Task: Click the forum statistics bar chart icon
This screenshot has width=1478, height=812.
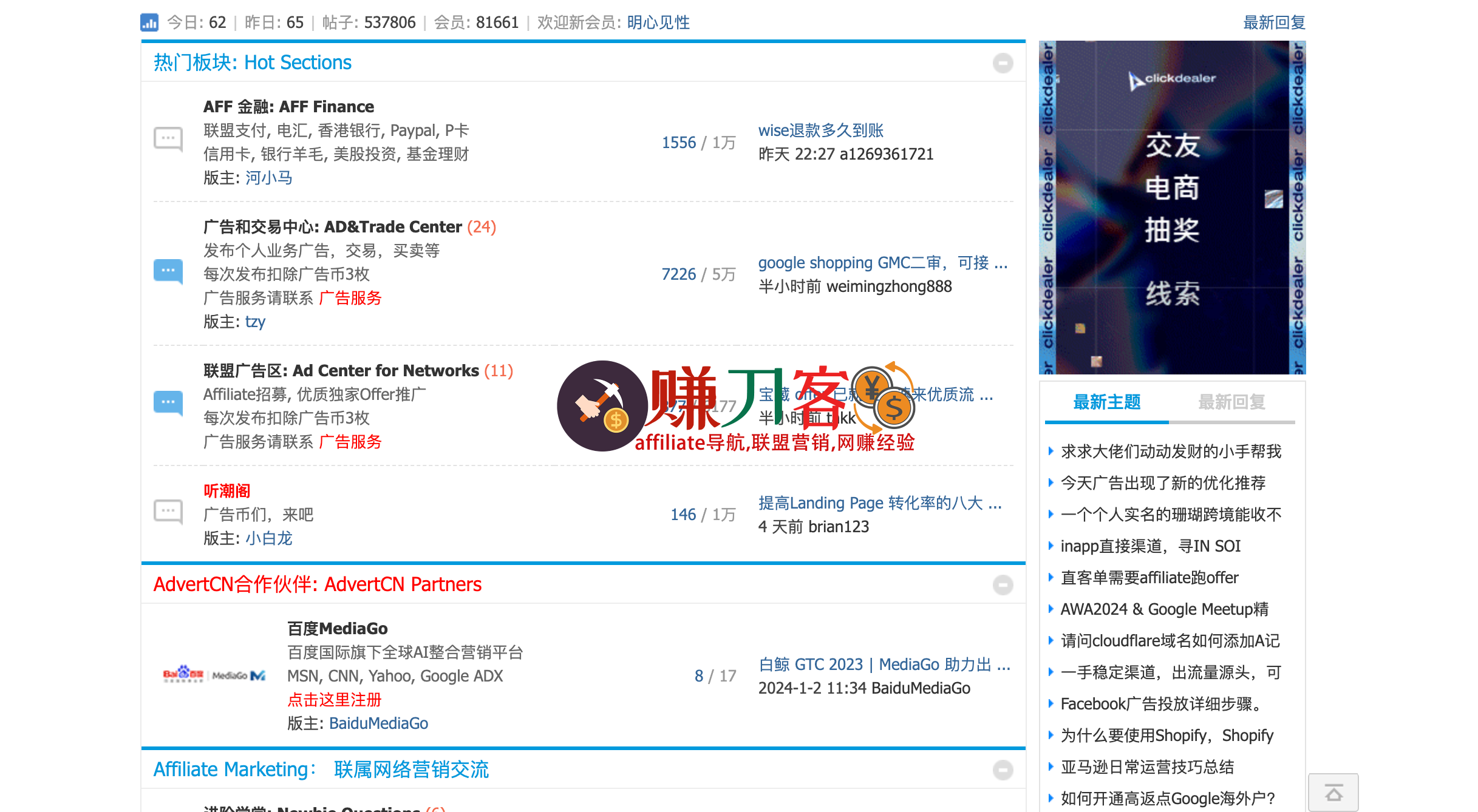Action: coord(149,22)
